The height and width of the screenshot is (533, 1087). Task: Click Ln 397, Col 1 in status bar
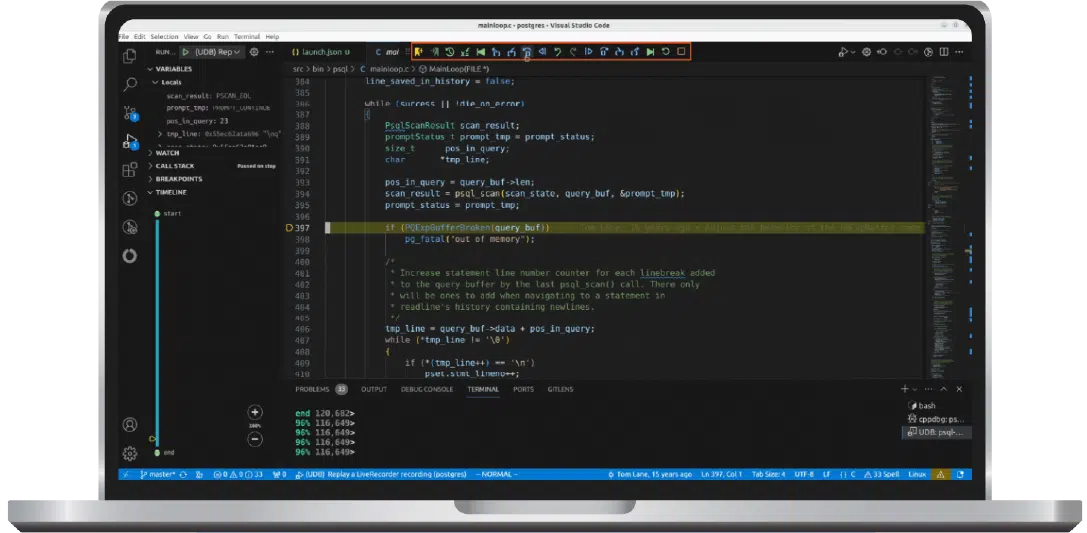tap(721, 475)
